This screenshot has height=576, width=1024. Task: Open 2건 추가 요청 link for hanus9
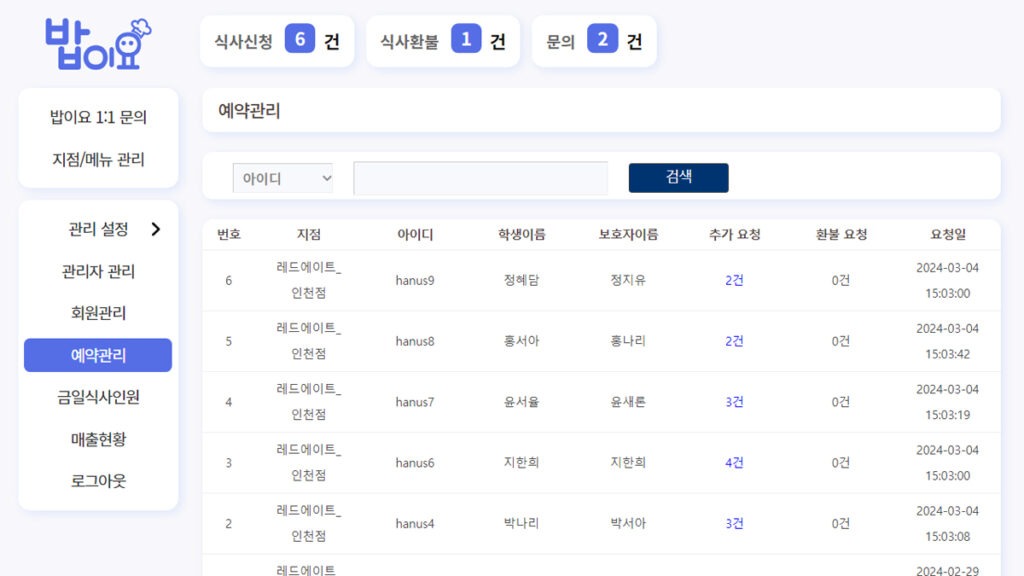(734, 280)
